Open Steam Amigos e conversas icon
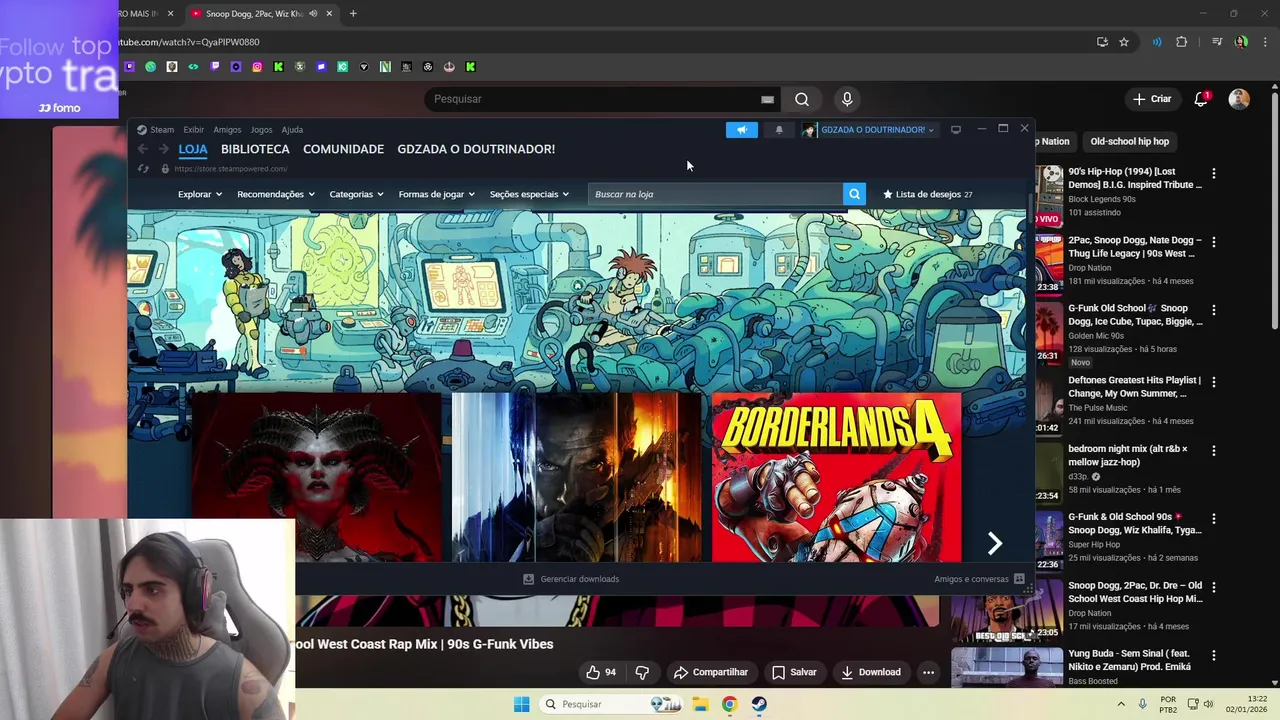1280x720 pixels. pos(1019,579)
